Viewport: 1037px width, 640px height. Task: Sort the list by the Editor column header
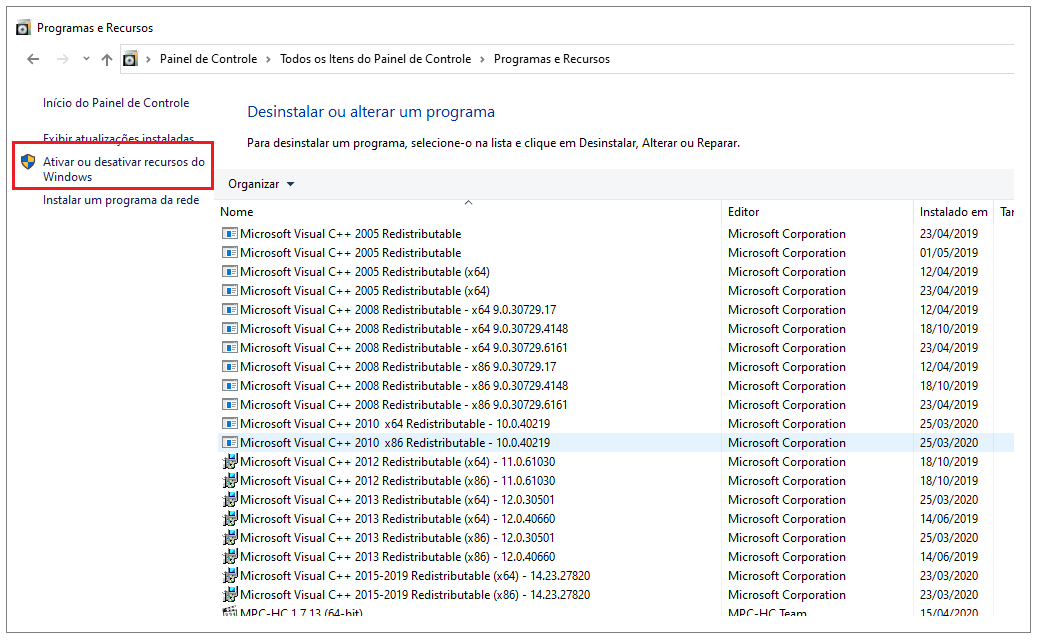tap(743, 212)
